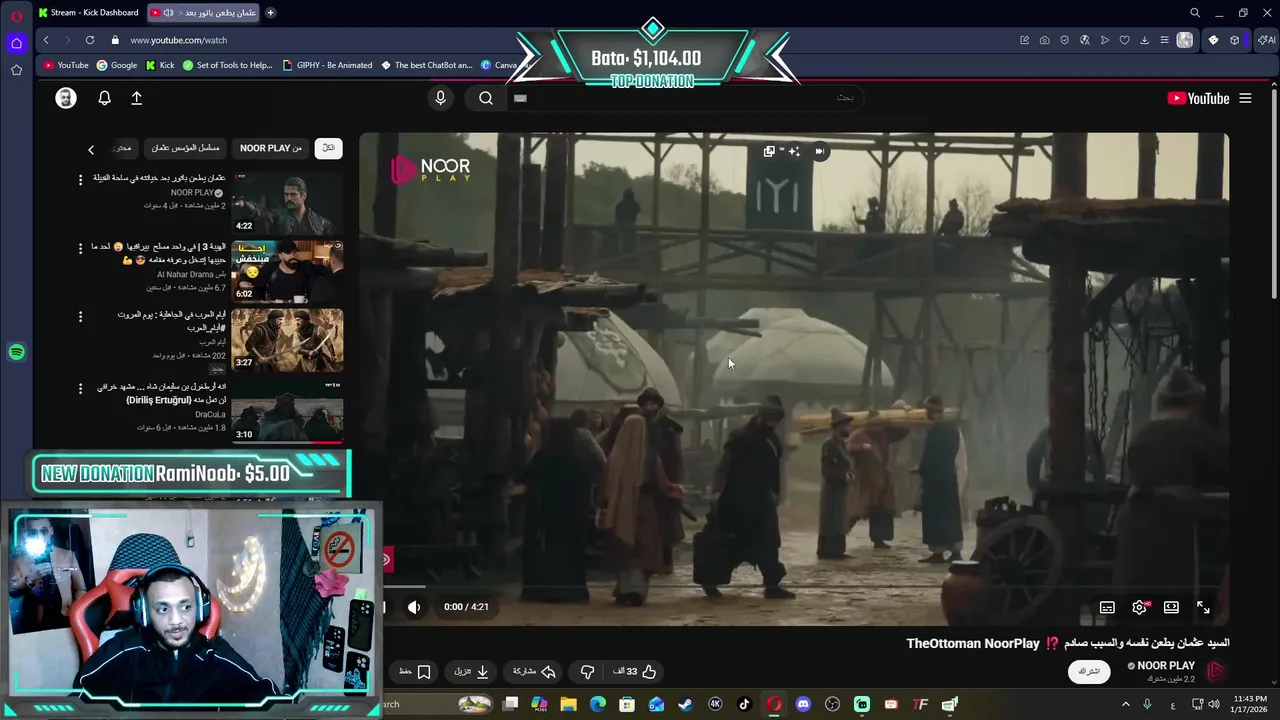
Task: Toggle subtitles/captions on the player
Action: tap(1107, 607)
